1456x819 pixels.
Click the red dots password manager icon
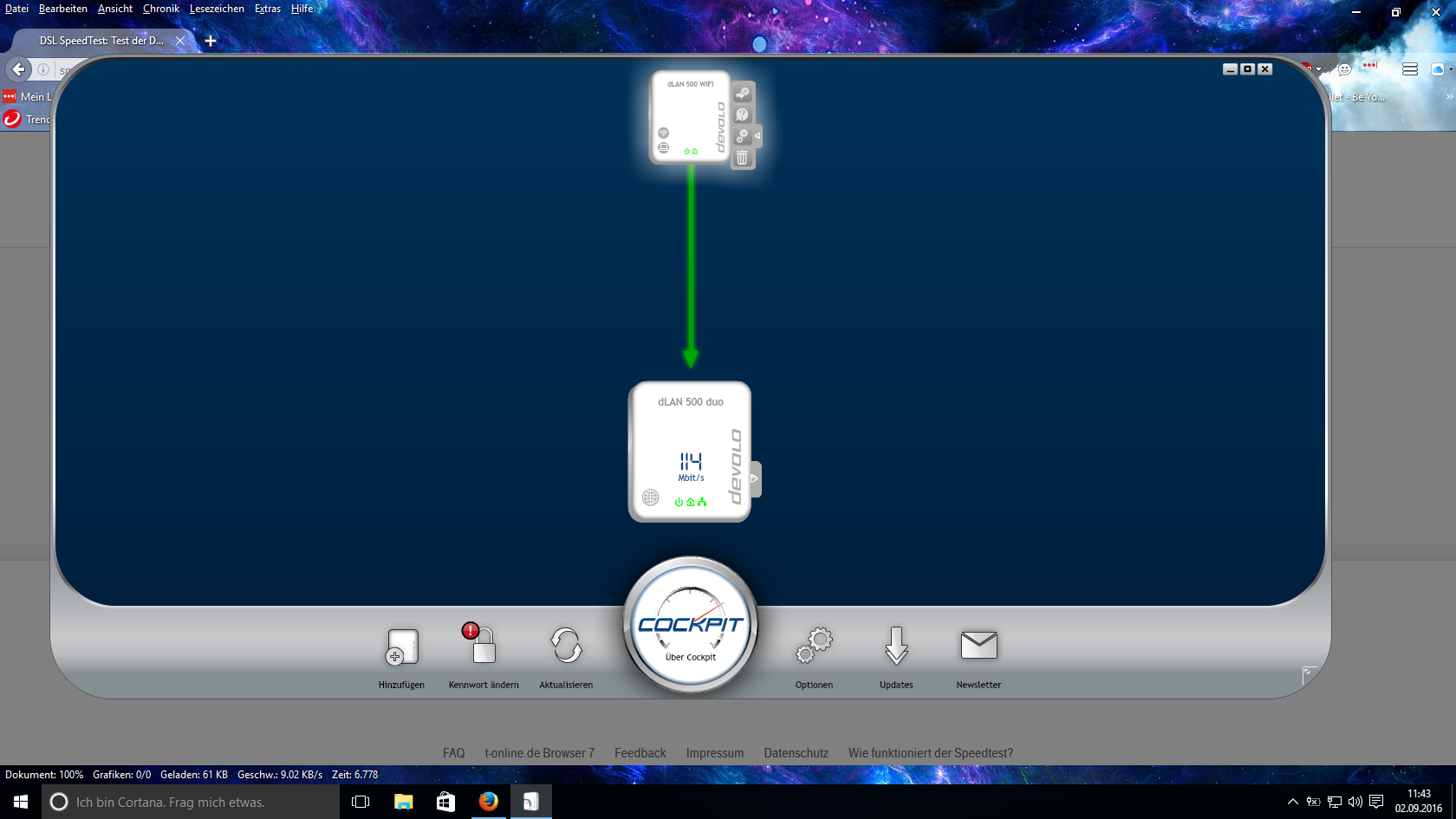1369,66
